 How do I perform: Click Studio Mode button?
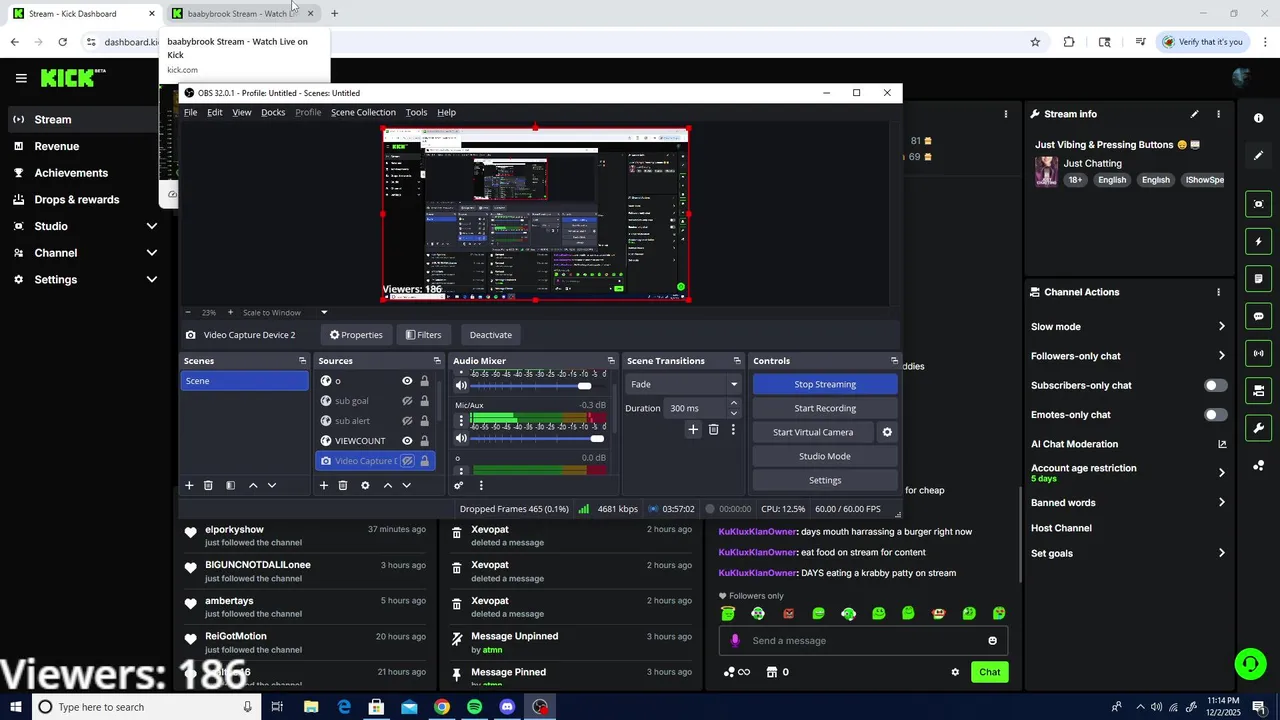[825, 456]
